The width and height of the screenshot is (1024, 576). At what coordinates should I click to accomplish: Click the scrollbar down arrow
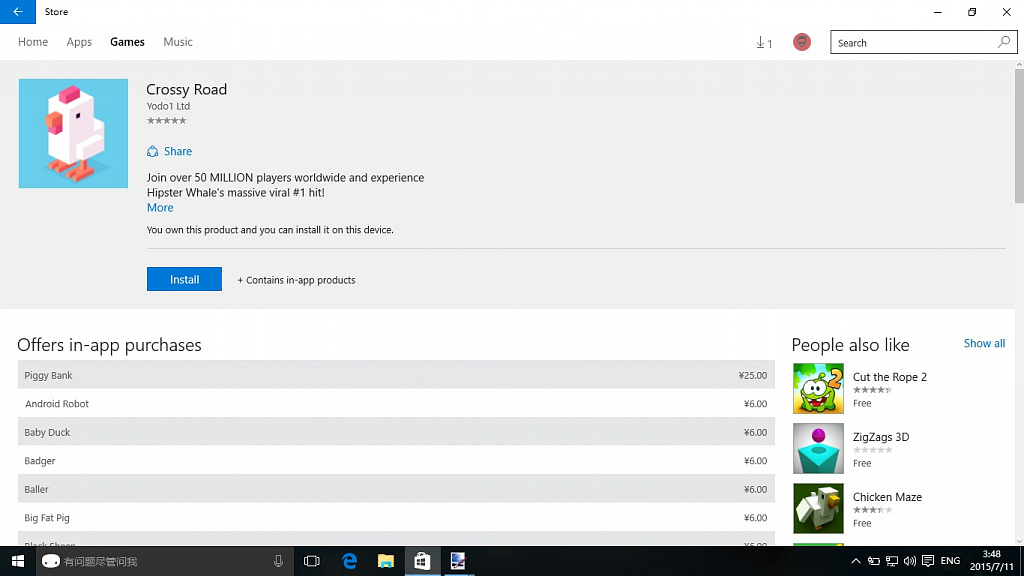coord(1019,541)
